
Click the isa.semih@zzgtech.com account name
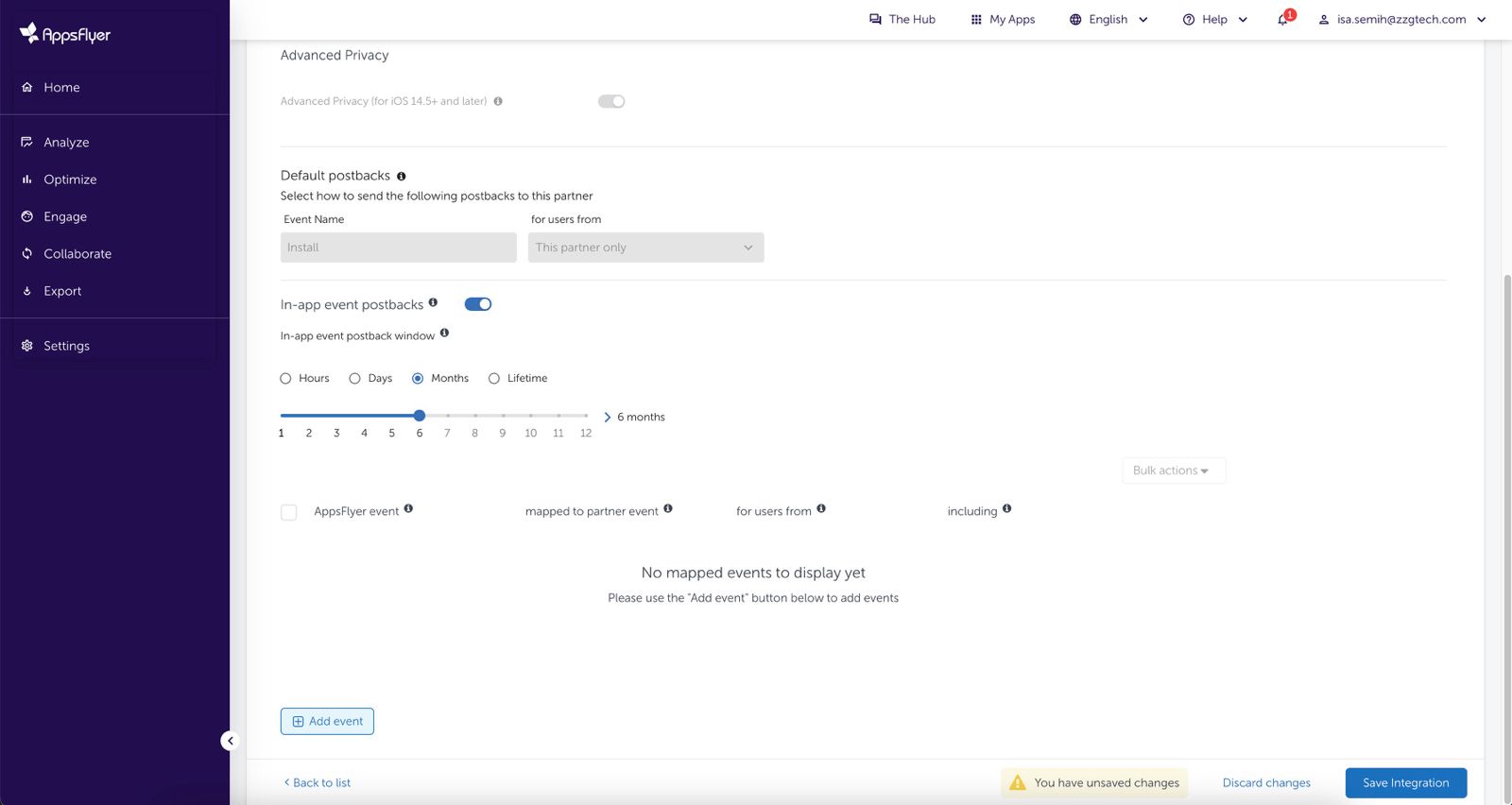click(1401, 19)
